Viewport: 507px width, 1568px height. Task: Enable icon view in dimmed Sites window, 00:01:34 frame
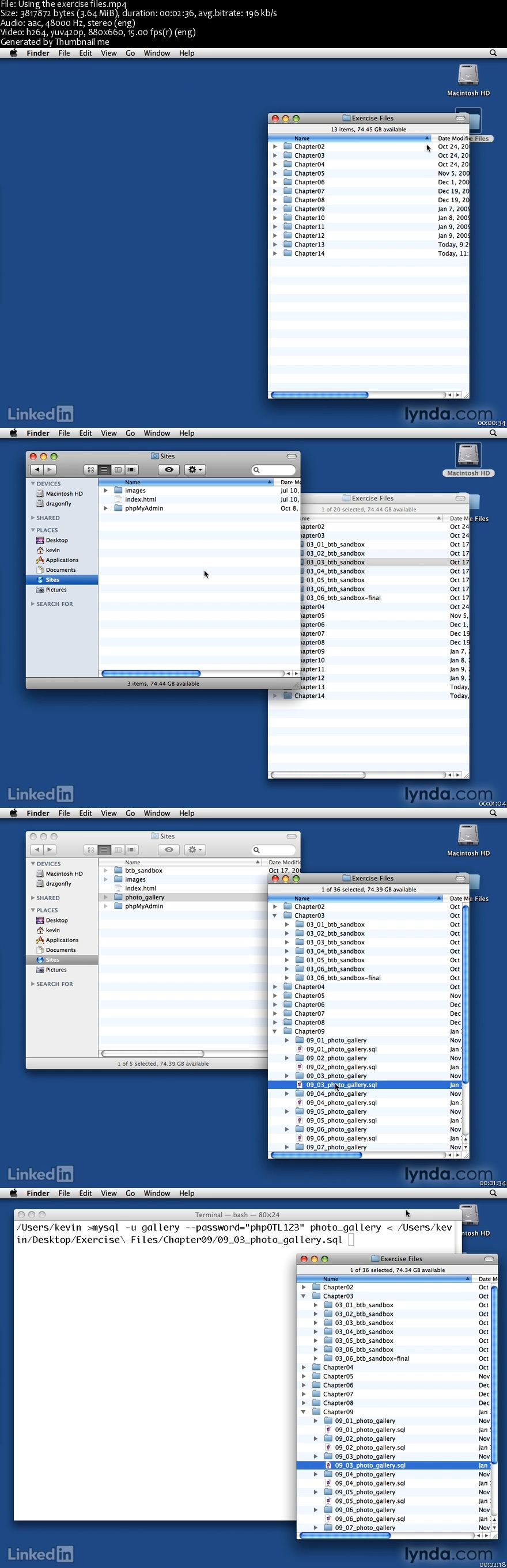pyautogui.click(x=91, y=849)
